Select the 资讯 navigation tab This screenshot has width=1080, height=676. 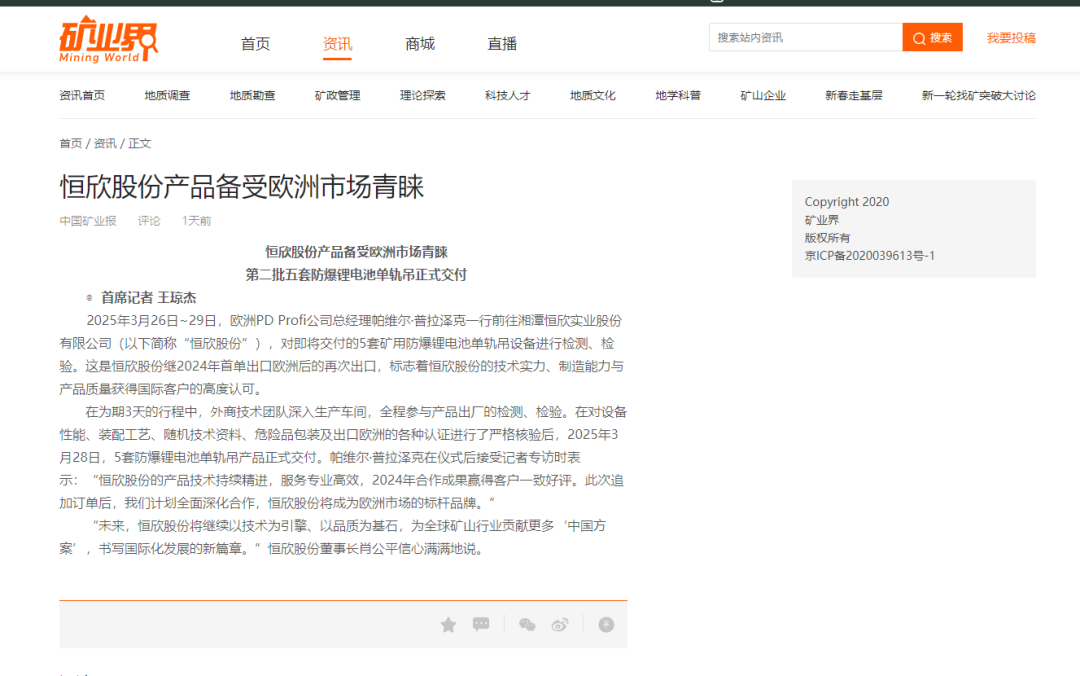(337, 44)
